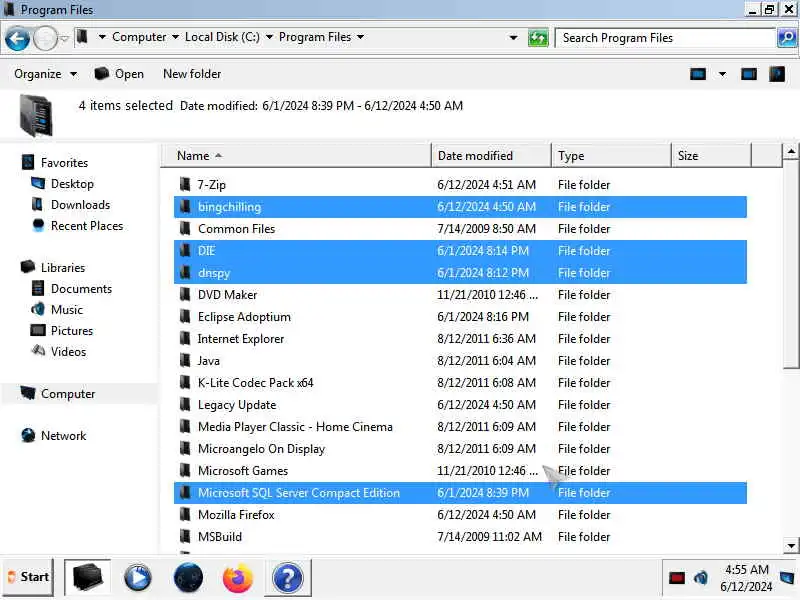
Task: Open the view options dropdown arrow
Action: [722, 74]
